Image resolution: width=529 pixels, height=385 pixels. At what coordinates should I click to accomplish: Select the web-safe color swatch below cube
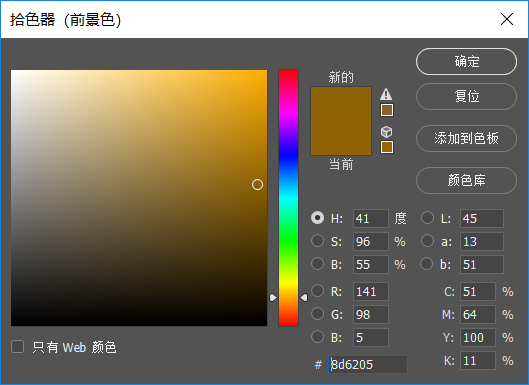click(387, 147)
